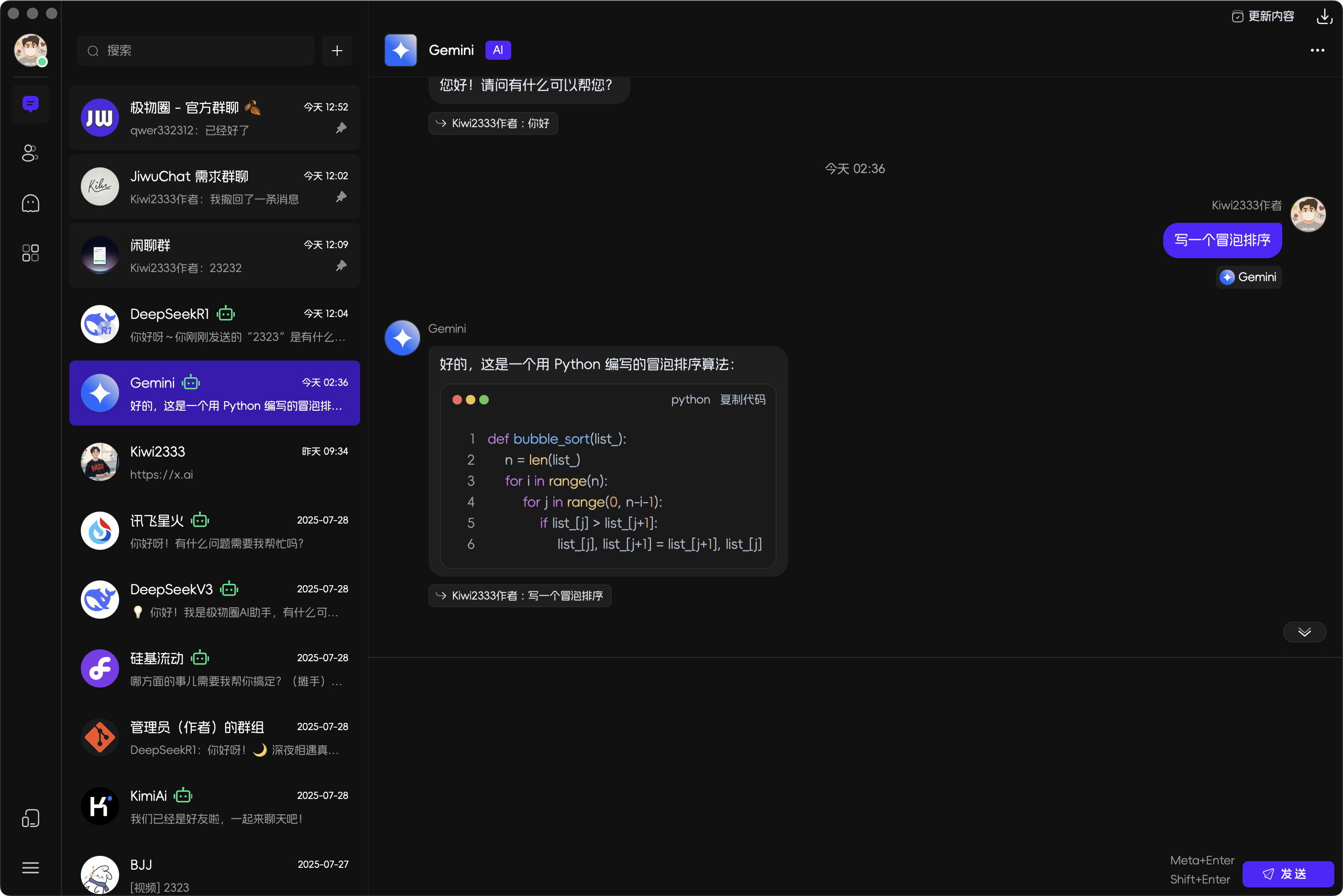Click the Kiwi2333作者 sender name label
This screenshot has height=896, width=1343.
click(1246, 205)
